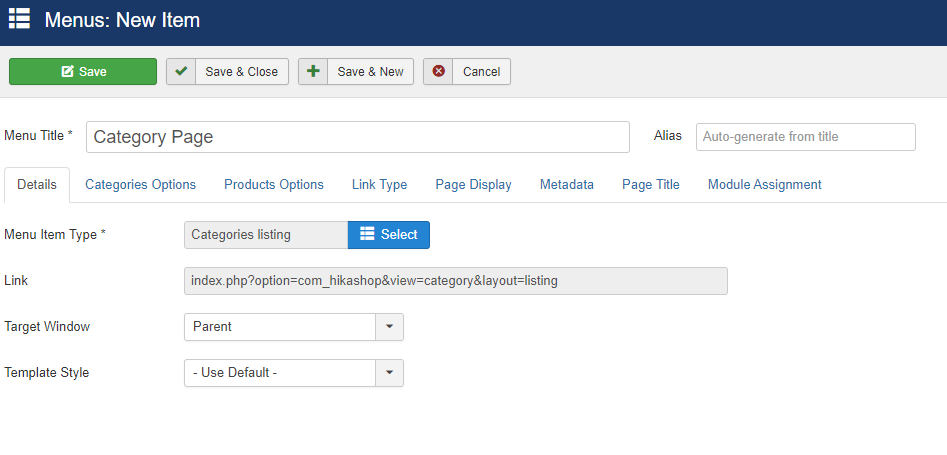Click the edit icon inside the Save button
This screenshot has height=455, width=947.
[x=68, y=71]
